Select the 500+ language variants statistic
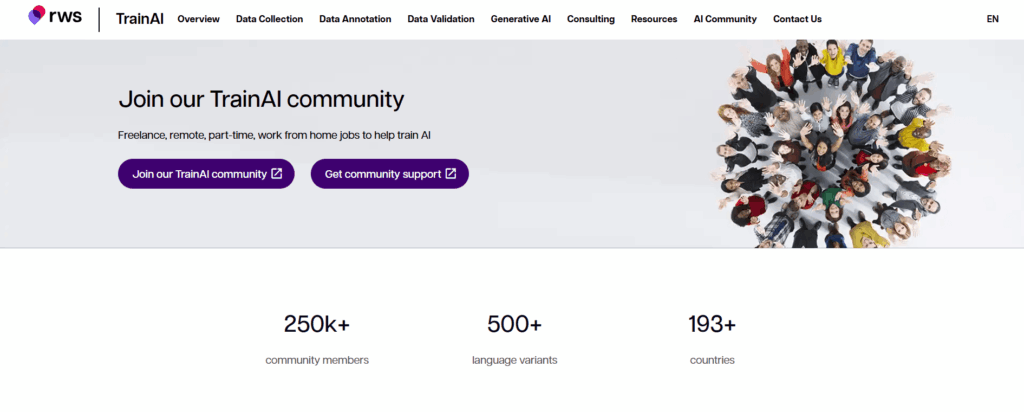 [514, 338]
